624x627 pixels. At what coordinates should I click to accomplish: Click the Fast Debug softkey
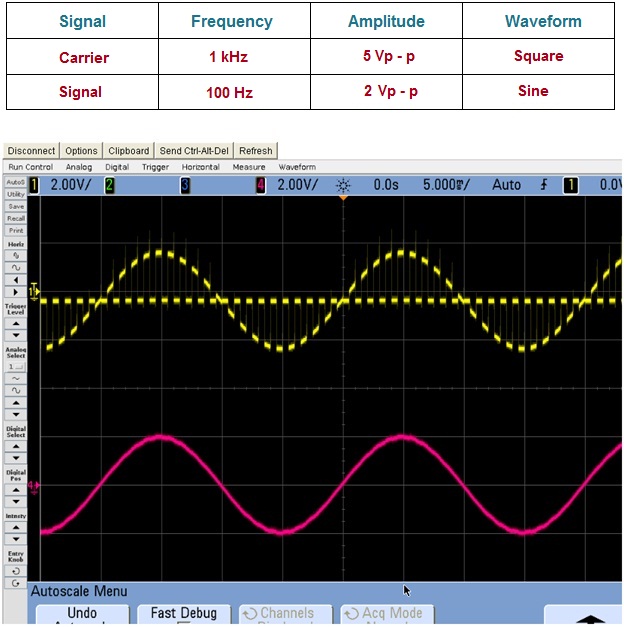coord(183,614)
